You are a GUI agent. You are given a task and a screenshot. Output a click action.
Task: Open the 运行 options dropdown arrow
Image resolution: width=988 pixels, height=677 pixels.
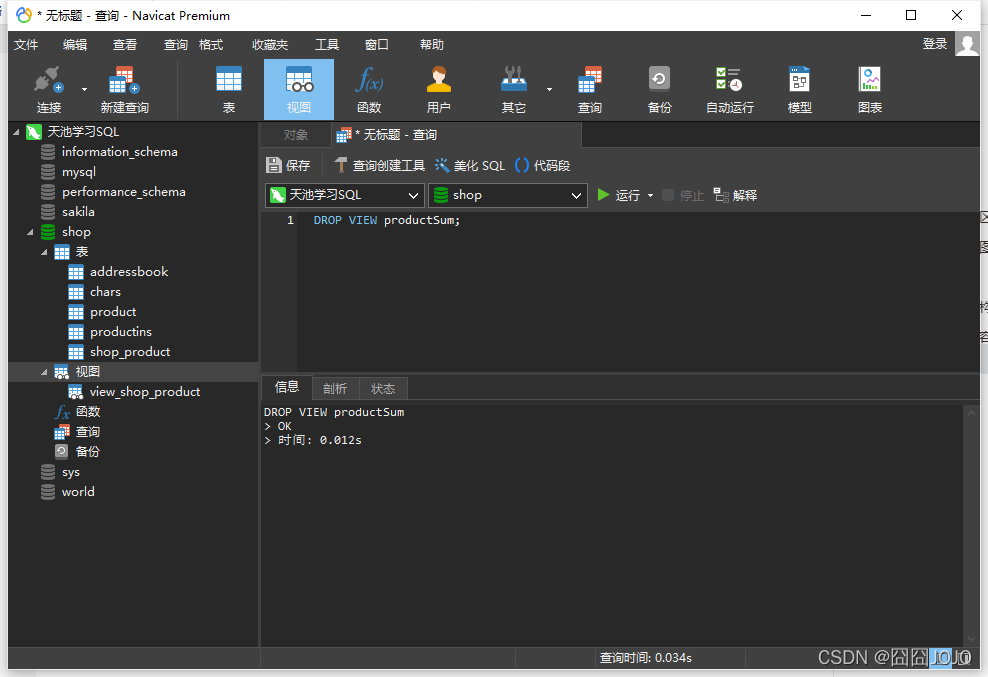point(650,195)
